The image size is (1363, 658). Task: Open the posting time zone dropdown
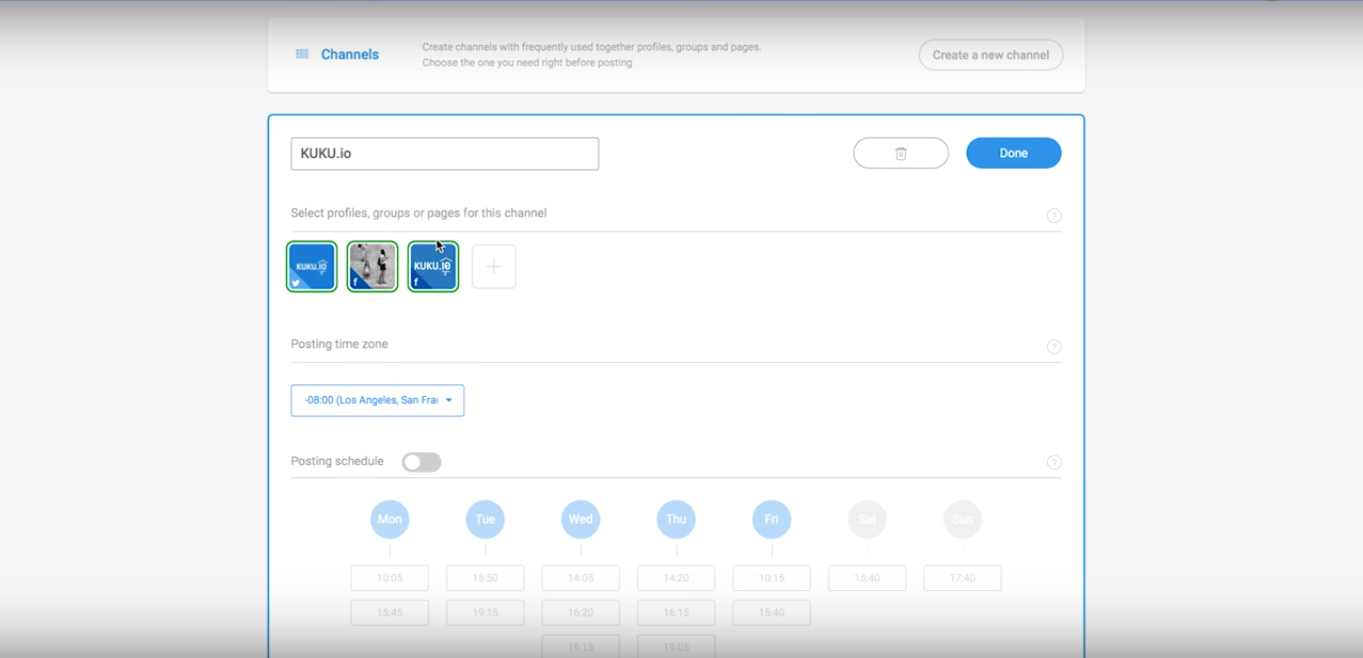tap(377, 400)
